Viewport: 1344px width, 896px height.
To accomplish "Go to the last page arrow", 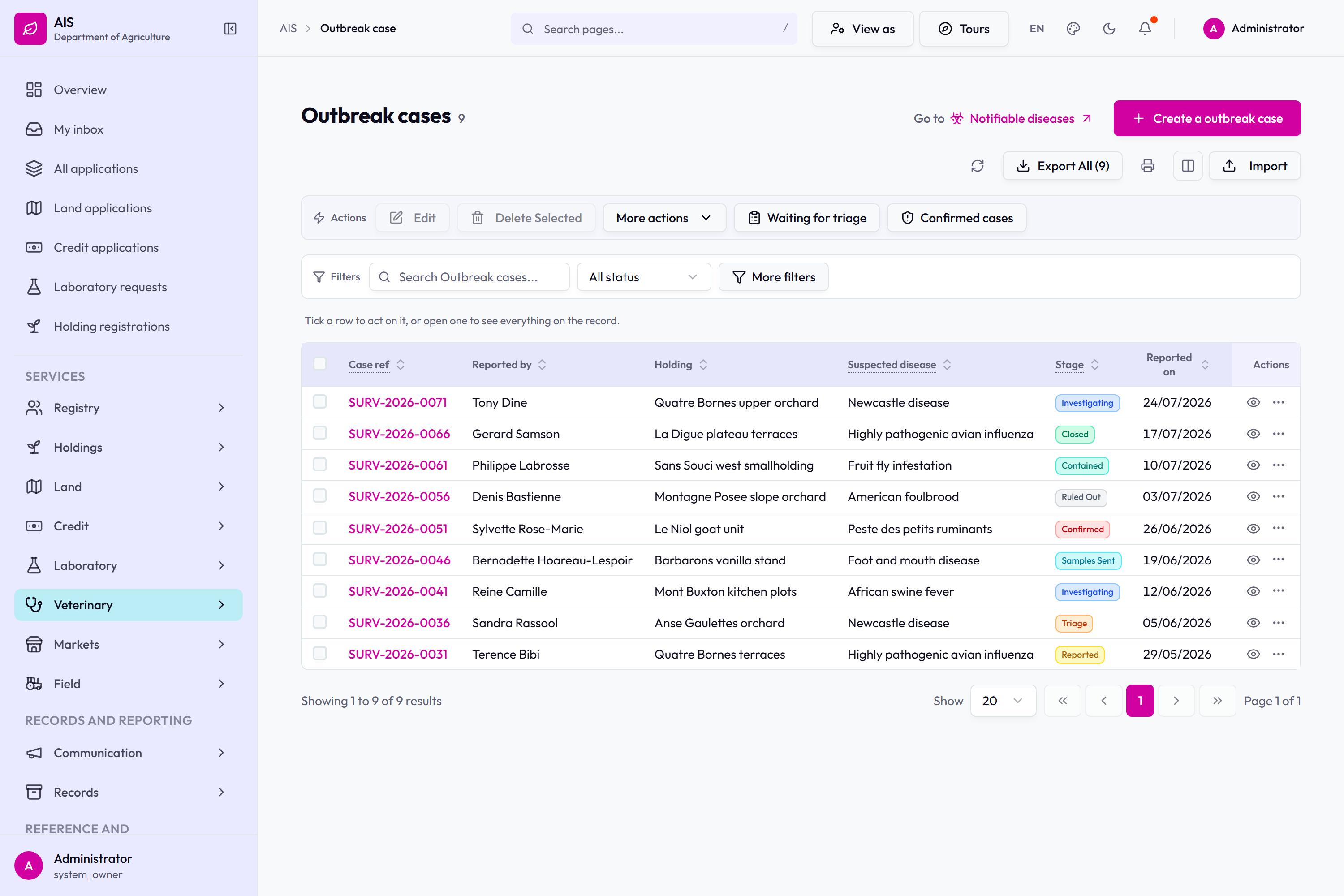I will (1217, 701).
